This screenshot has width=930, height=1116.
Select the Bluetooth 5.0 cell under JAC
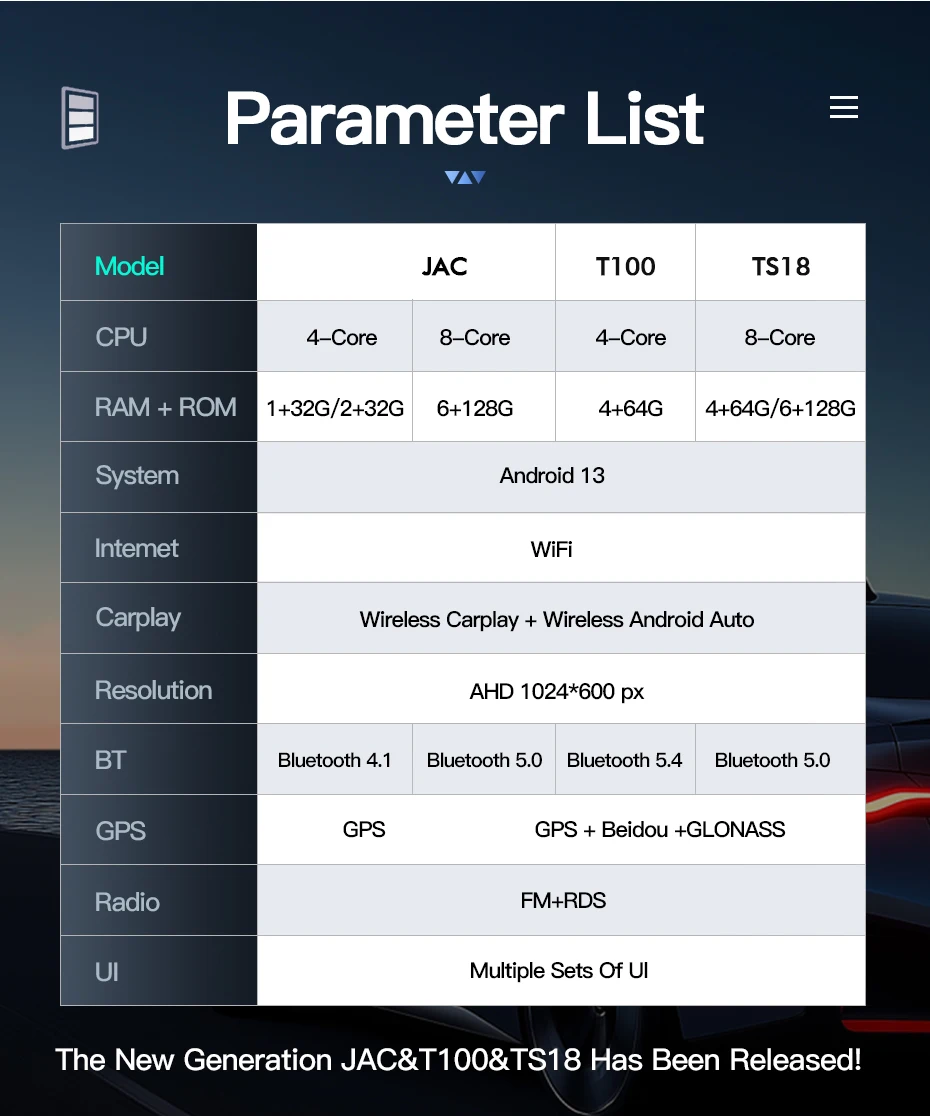[x=485, y=760]
